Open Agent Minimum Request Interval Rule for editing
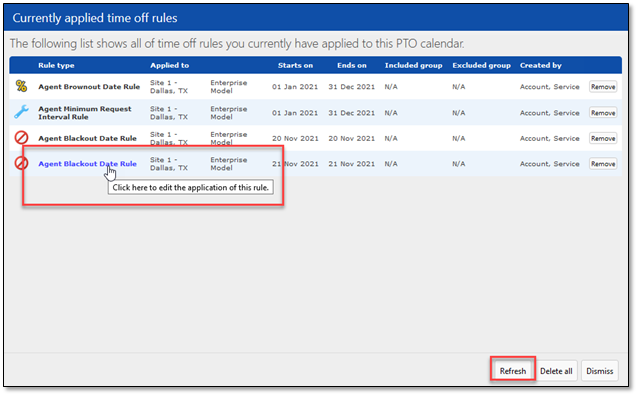Image resolution: width=638 pixels, height=396 pixels. [x=85, y=113]
